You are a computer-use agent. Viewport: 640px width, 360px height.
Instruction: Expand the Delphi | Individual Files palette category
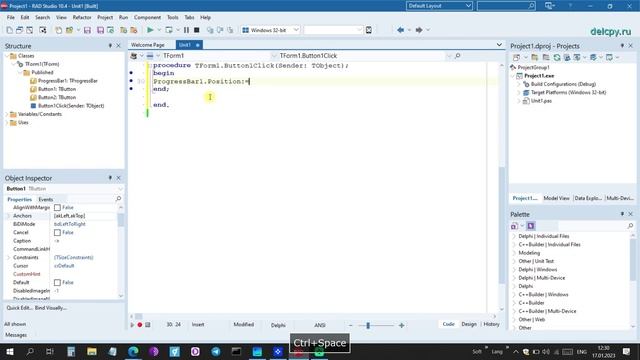(x=514, y=236)
